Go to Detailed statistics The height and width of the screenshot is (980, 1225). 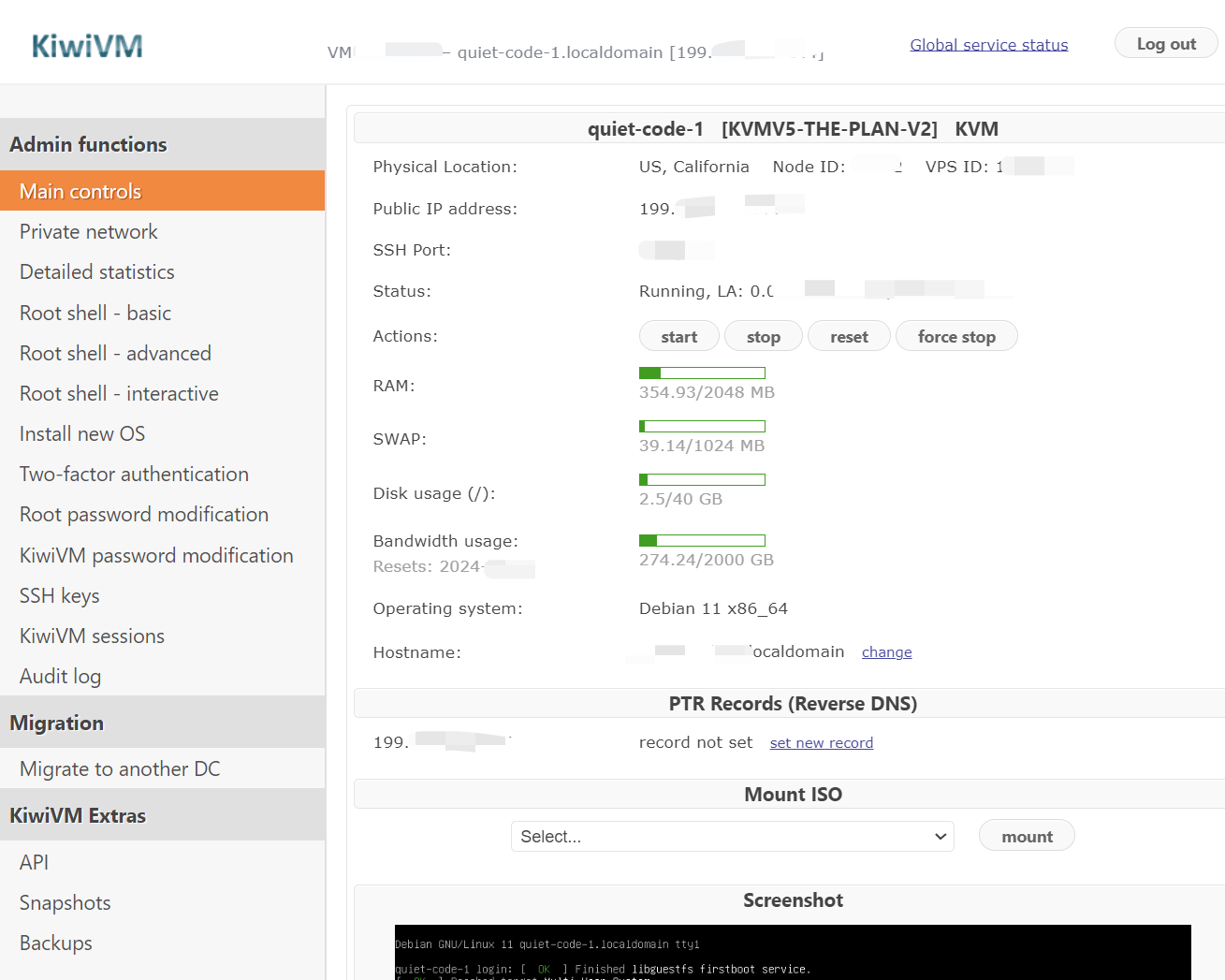97,272
